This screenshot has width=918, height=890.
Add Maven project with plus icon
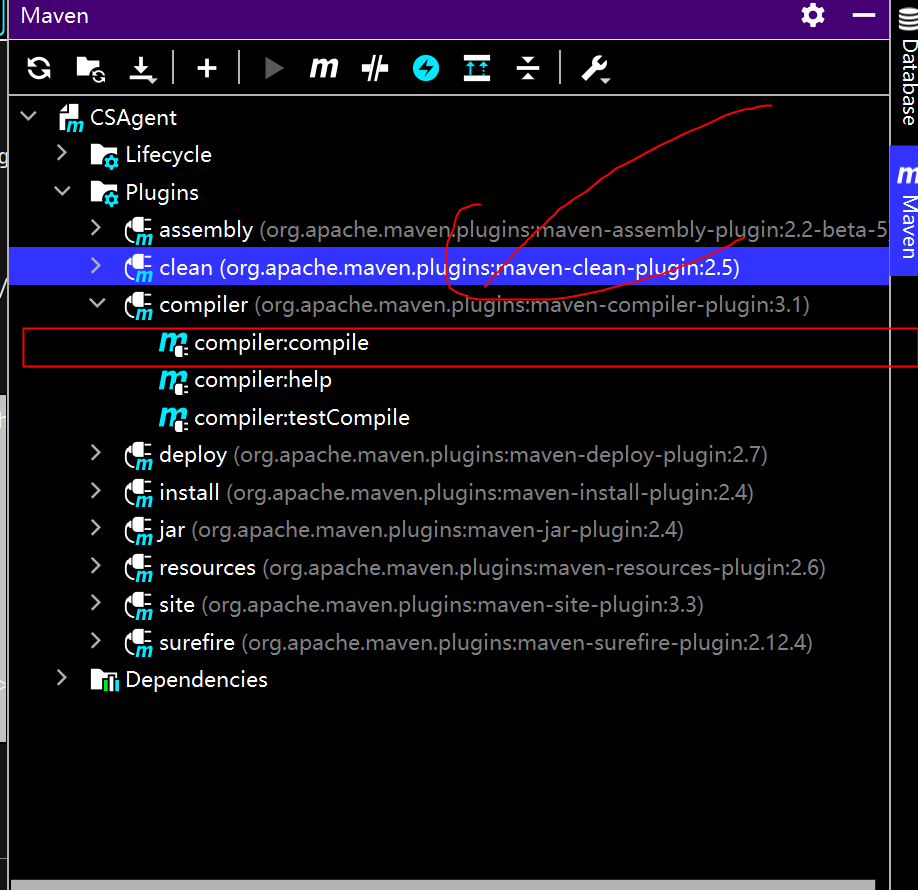point(207,69)
